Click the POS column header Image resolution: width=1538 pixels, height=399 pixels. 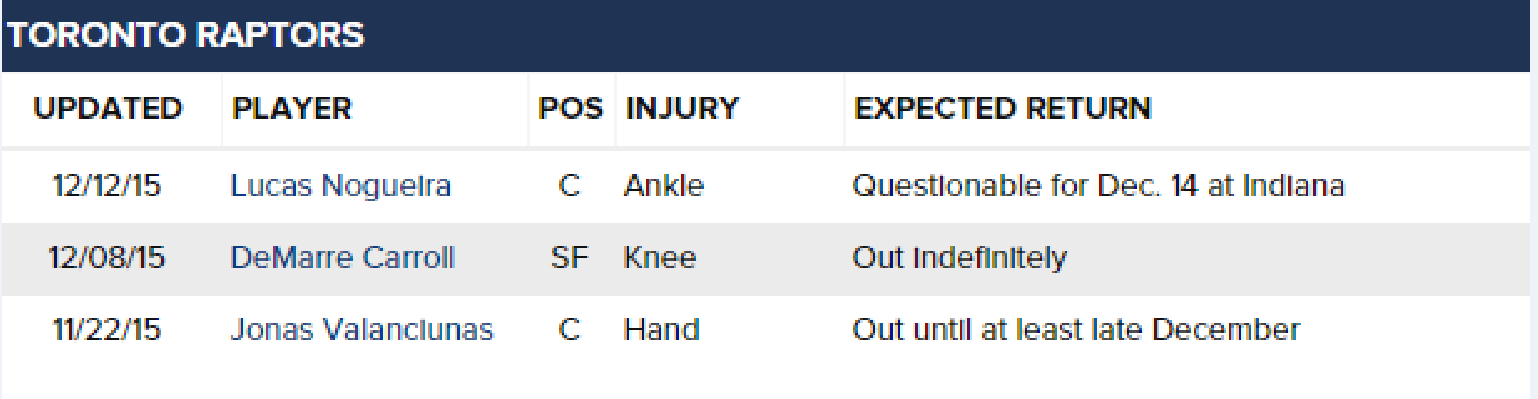[x=571, y=108]
